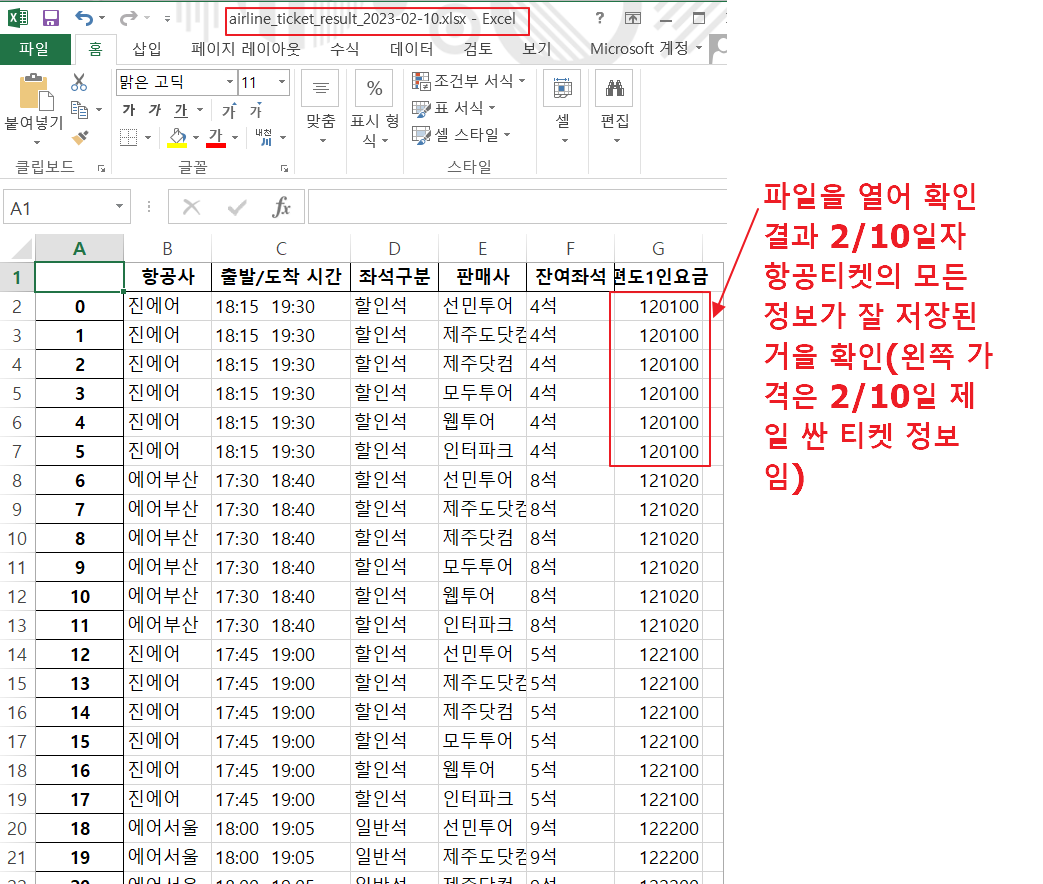
Task: Toggle underline 가 formatting
Action: 181,110
